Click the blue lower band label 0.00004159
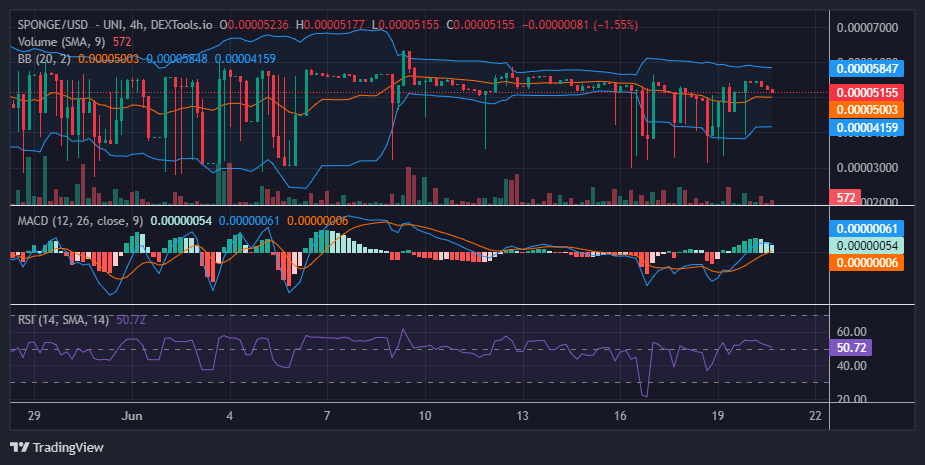 (x=866, y=127)
